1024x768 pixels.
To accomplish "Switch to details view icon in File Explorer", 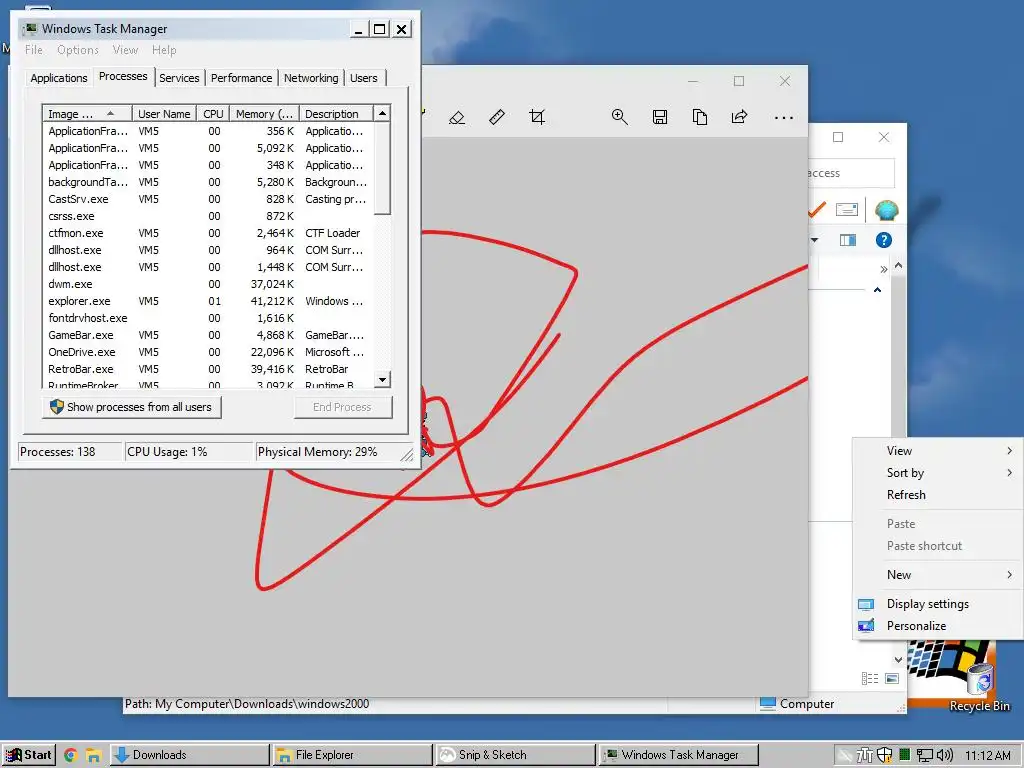I will point(870,679).
